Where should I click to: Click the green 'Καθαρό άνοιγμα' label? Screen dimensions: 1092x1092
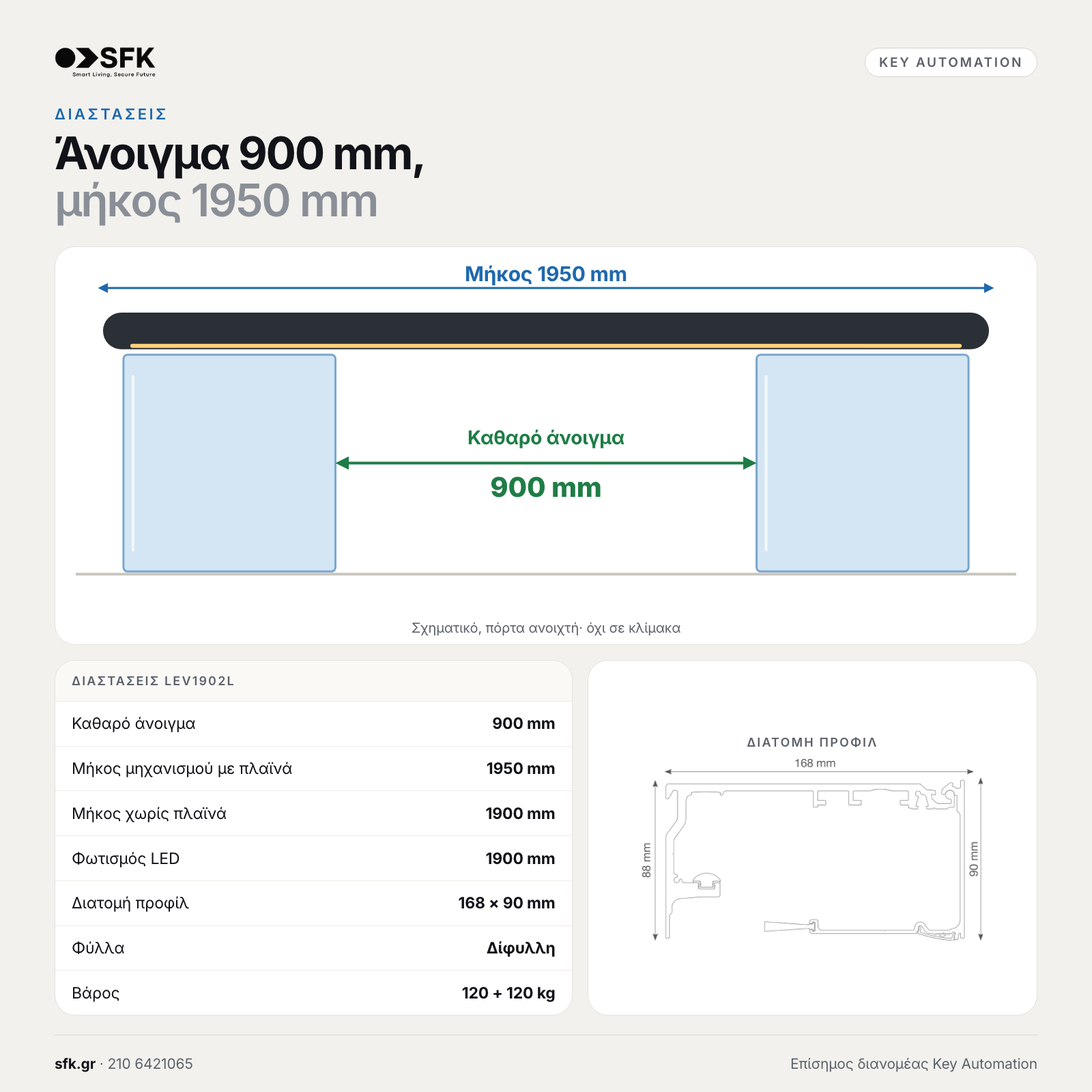(x=546, y=437)
